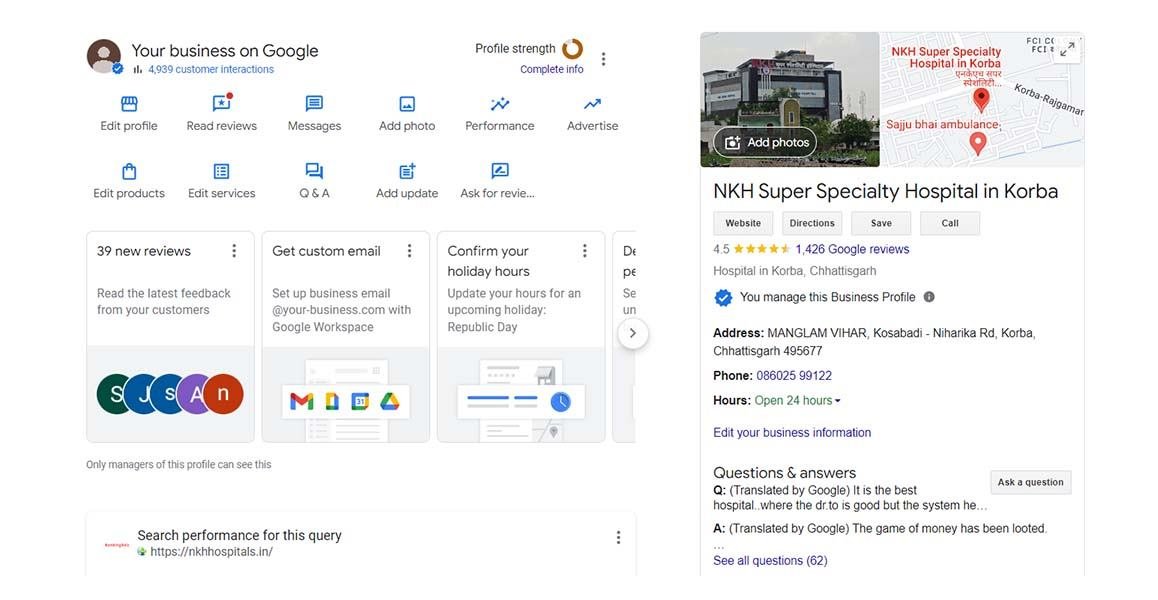Expand the map to full view
1158x600 pixels.
pos(1067,50)
